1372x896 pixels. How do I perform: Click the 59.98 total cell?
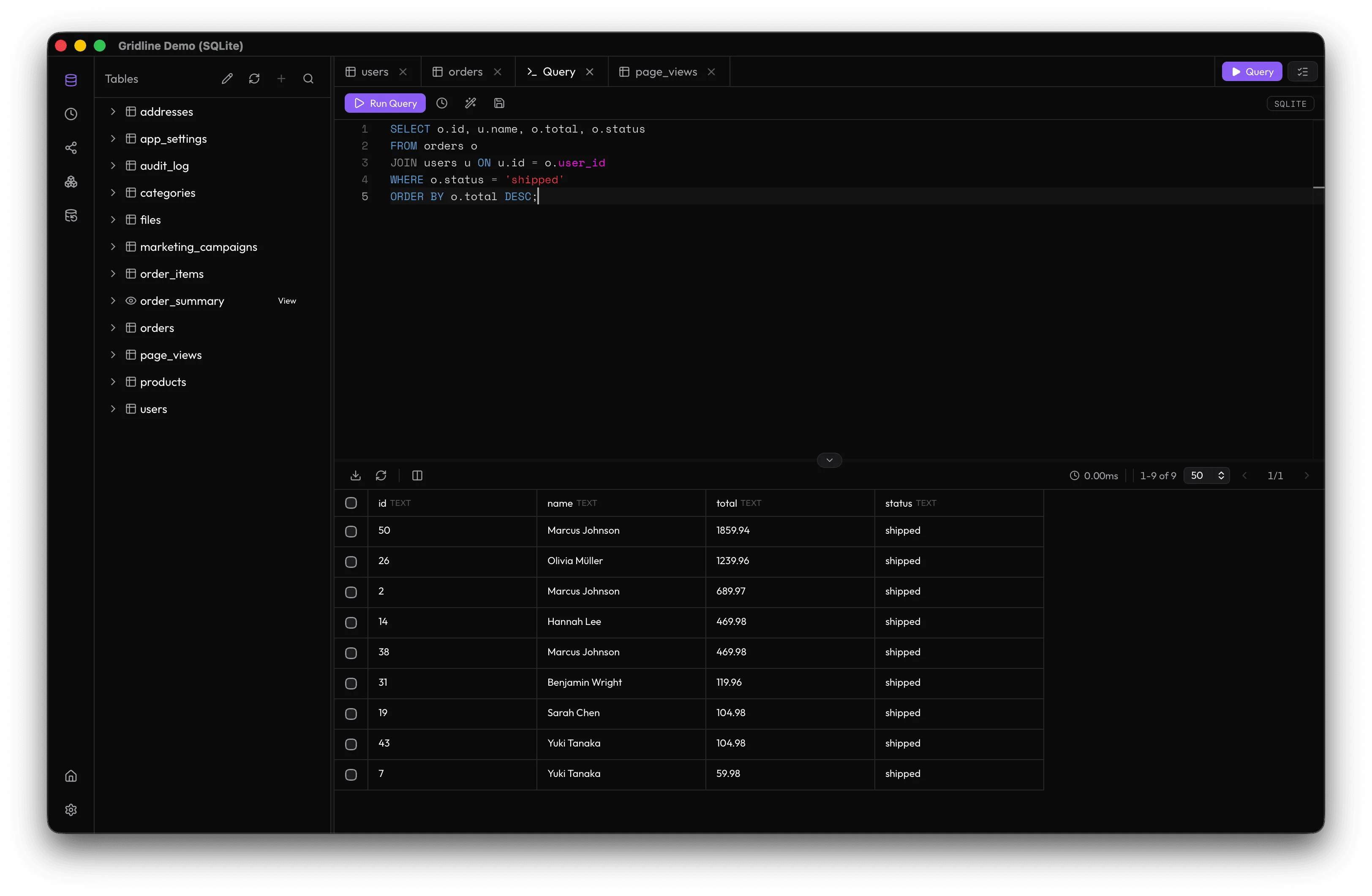coord(790,774)
